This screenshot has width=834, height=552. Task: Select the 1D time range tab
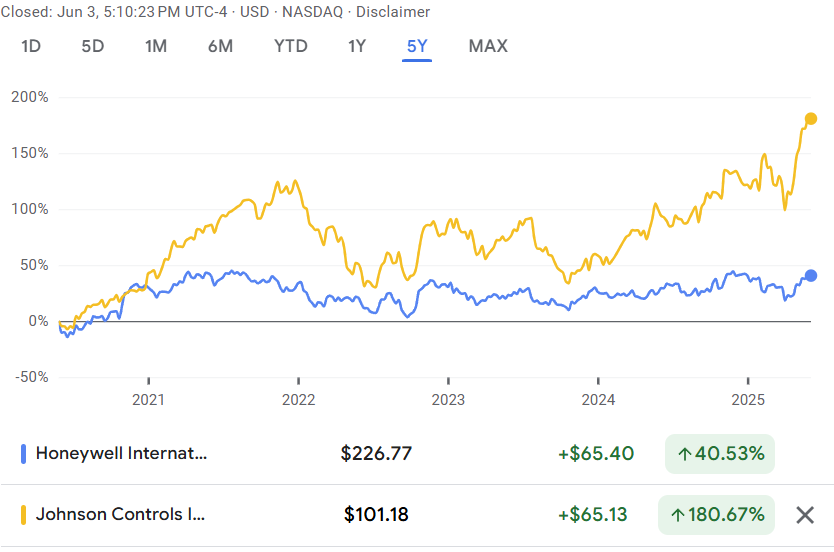coord(31,46)
